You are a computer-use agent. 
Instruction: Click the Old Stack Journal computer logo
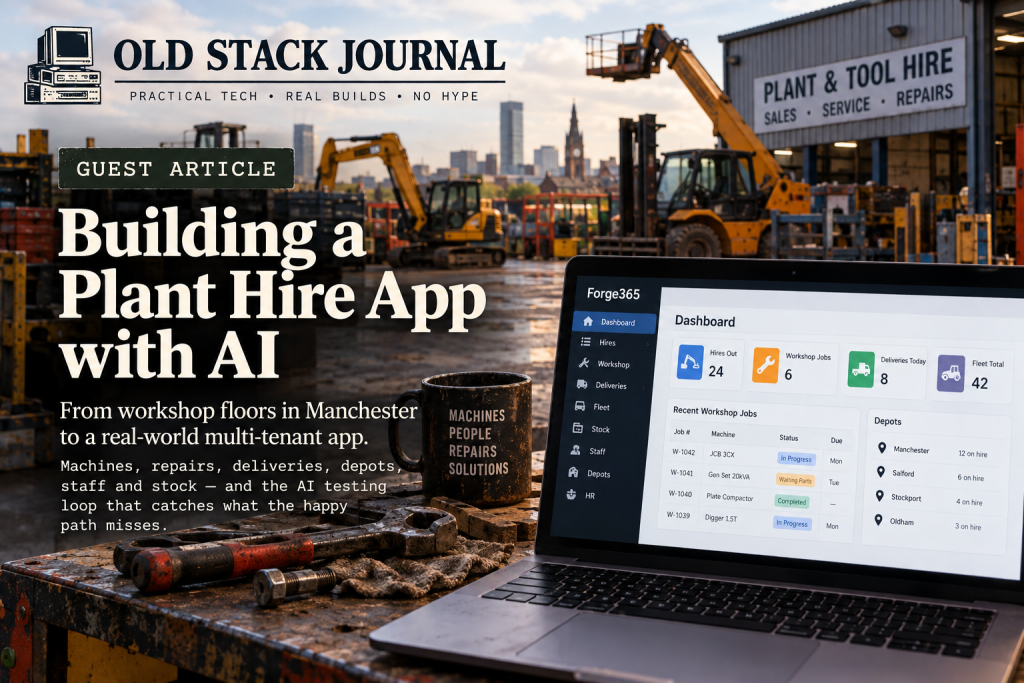[63, 66]
